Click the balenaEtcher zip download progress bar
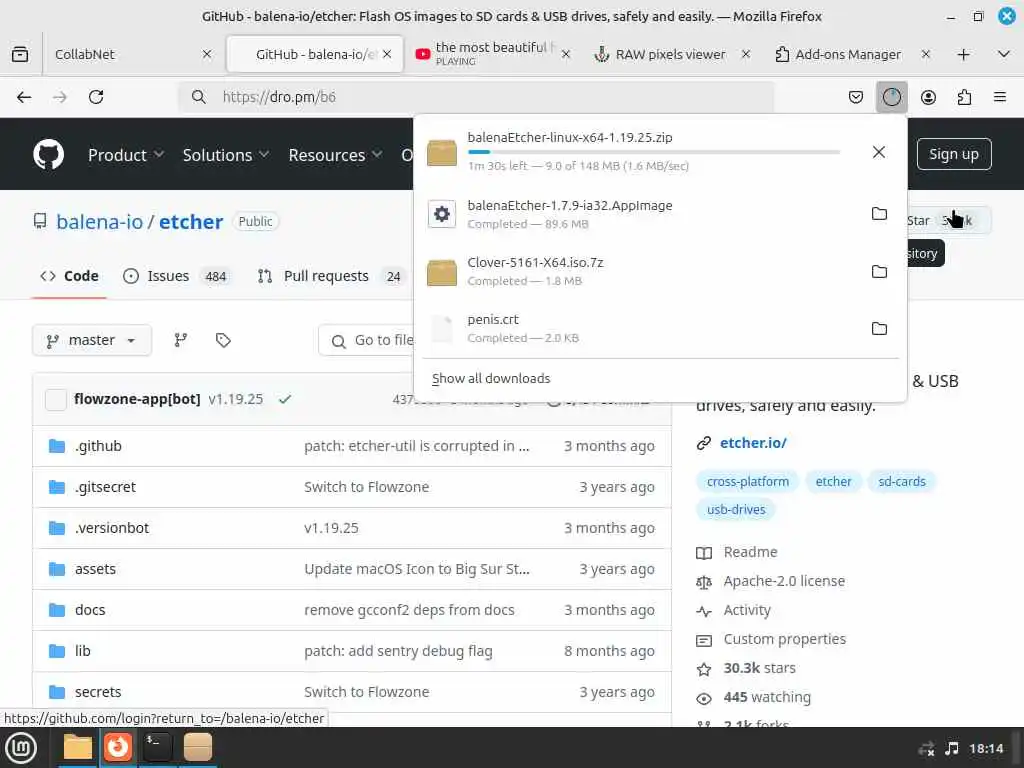1024x768 pixels. click(x=654, y=152)
